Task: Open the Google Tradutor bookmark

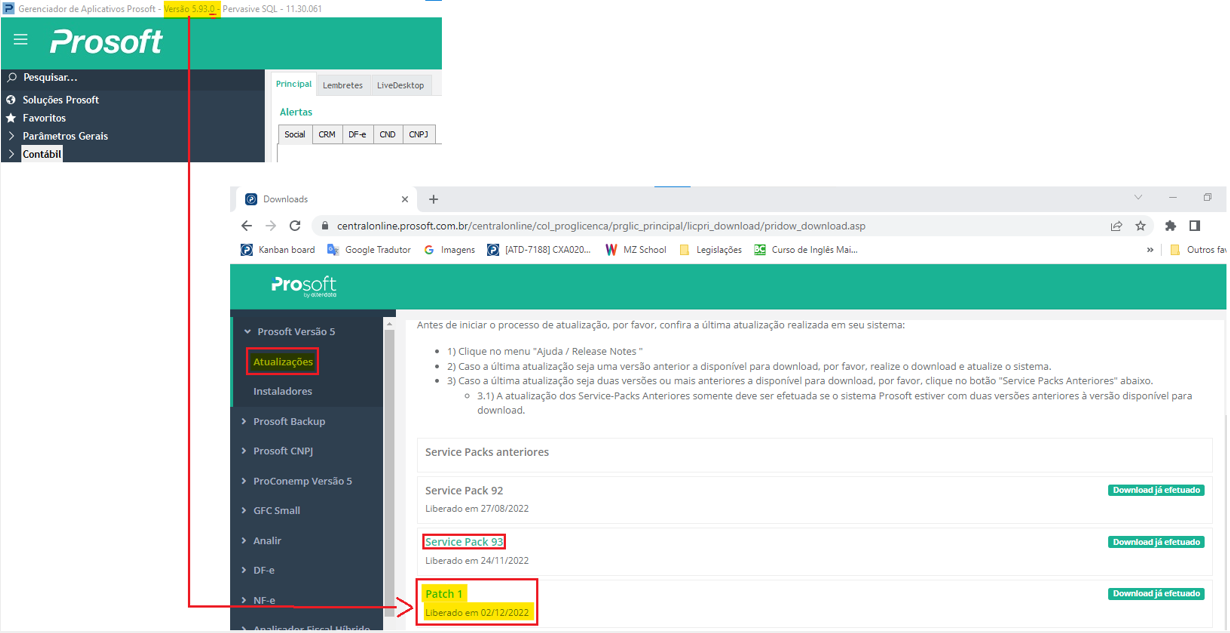Action: [x=369, y=250]
